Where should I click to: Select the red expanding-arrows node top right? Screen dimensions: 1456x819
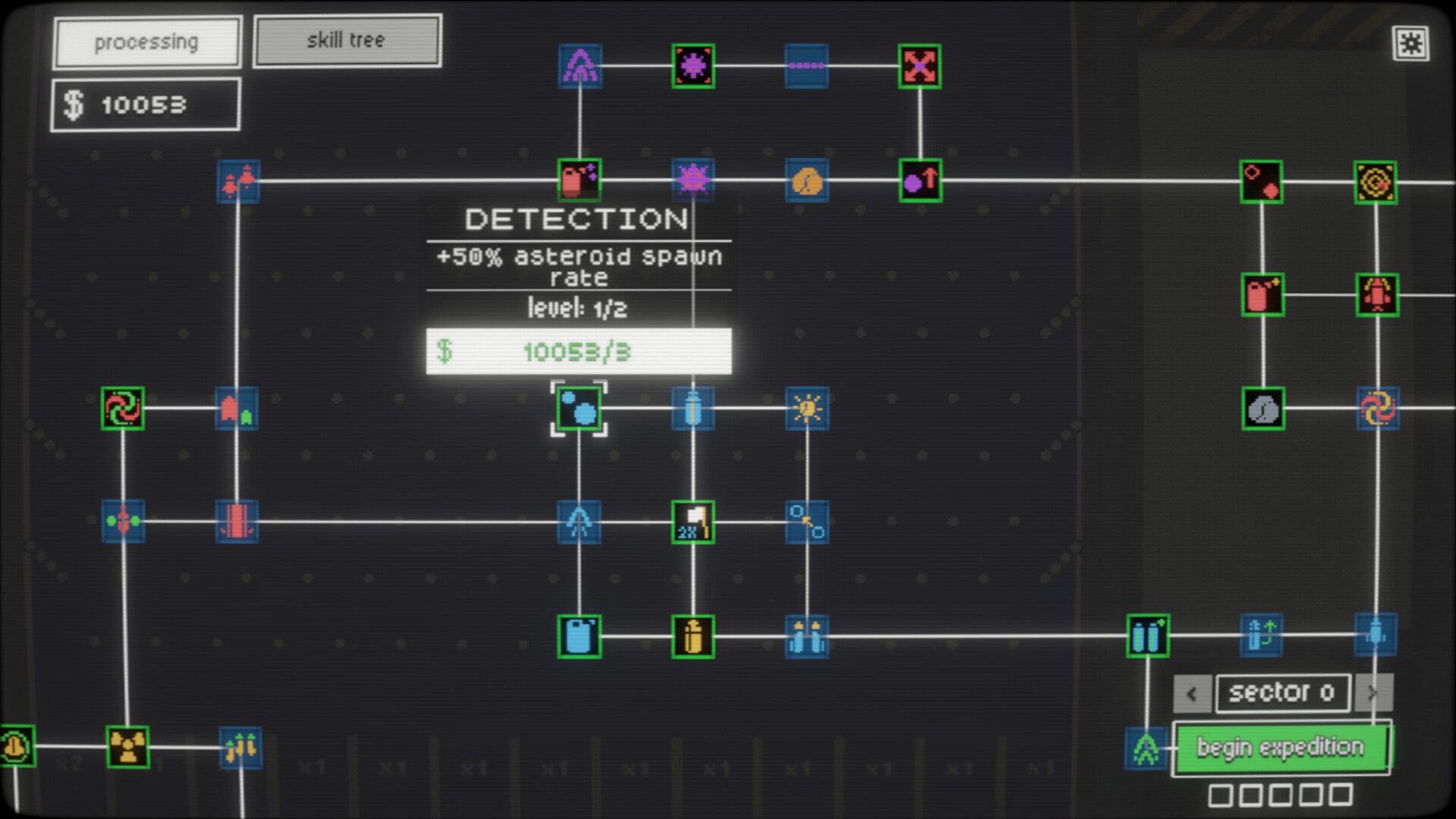918,67
